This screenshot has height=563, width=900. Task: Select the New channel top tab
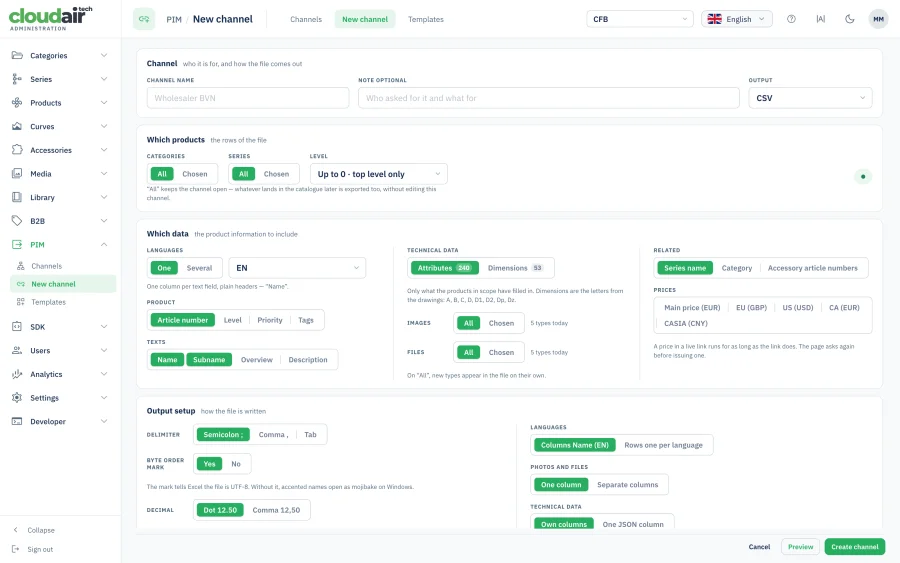tap(365, 19)
